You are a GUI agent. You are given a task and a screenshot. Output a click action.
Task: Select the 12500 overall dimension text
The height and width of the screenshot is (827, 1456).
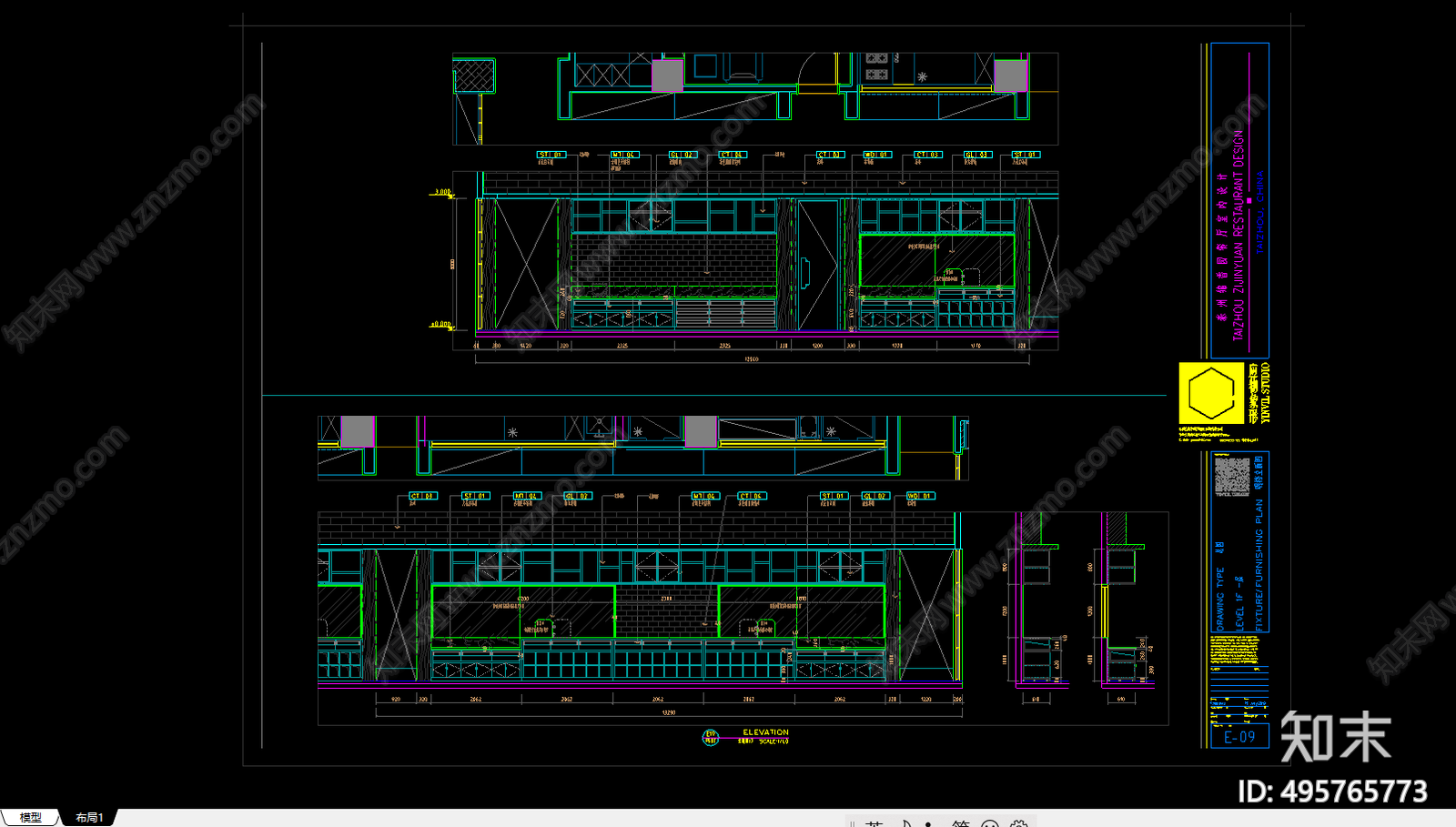(752, 359)
